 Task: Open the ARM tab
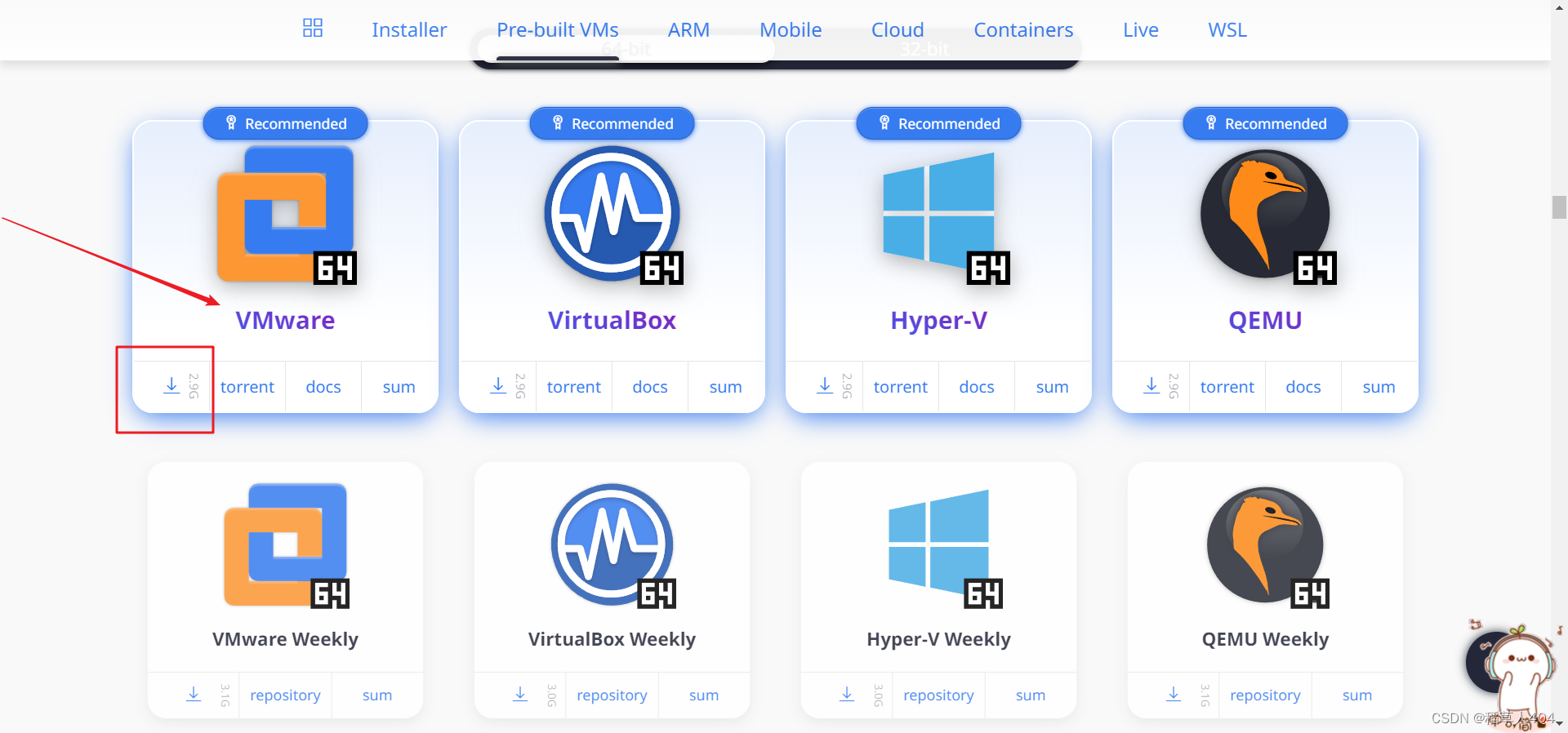[688, 30]
